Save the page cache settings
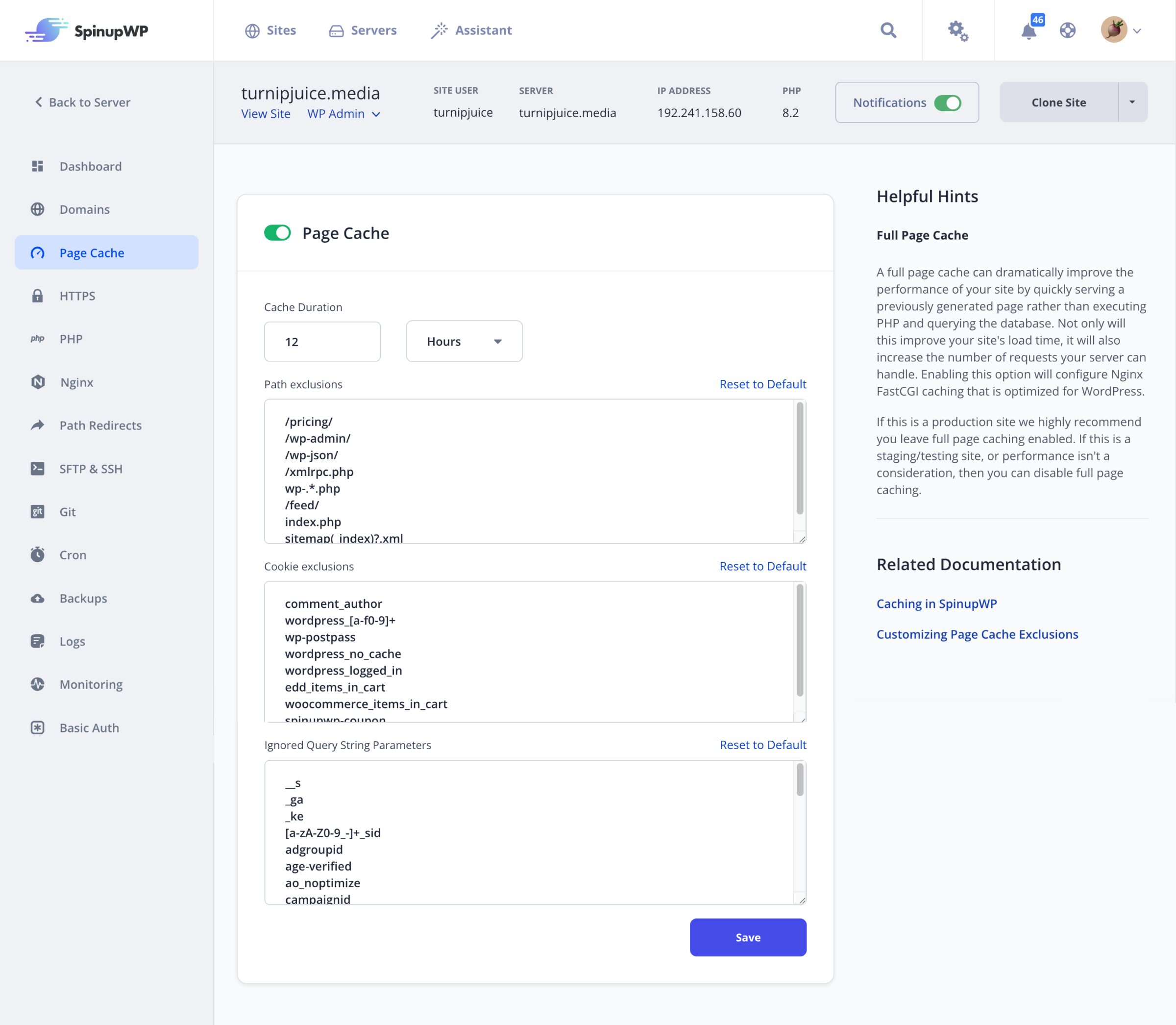Image resolution: width=1176 pixels, height=1025 pixels. click(748, 937)
